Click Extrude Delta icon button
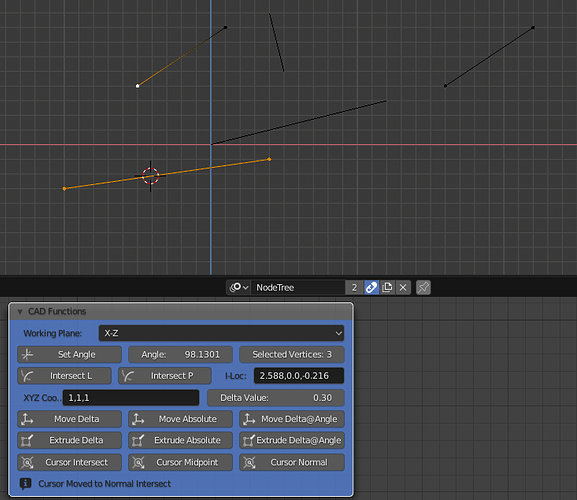 pos(70,440)
